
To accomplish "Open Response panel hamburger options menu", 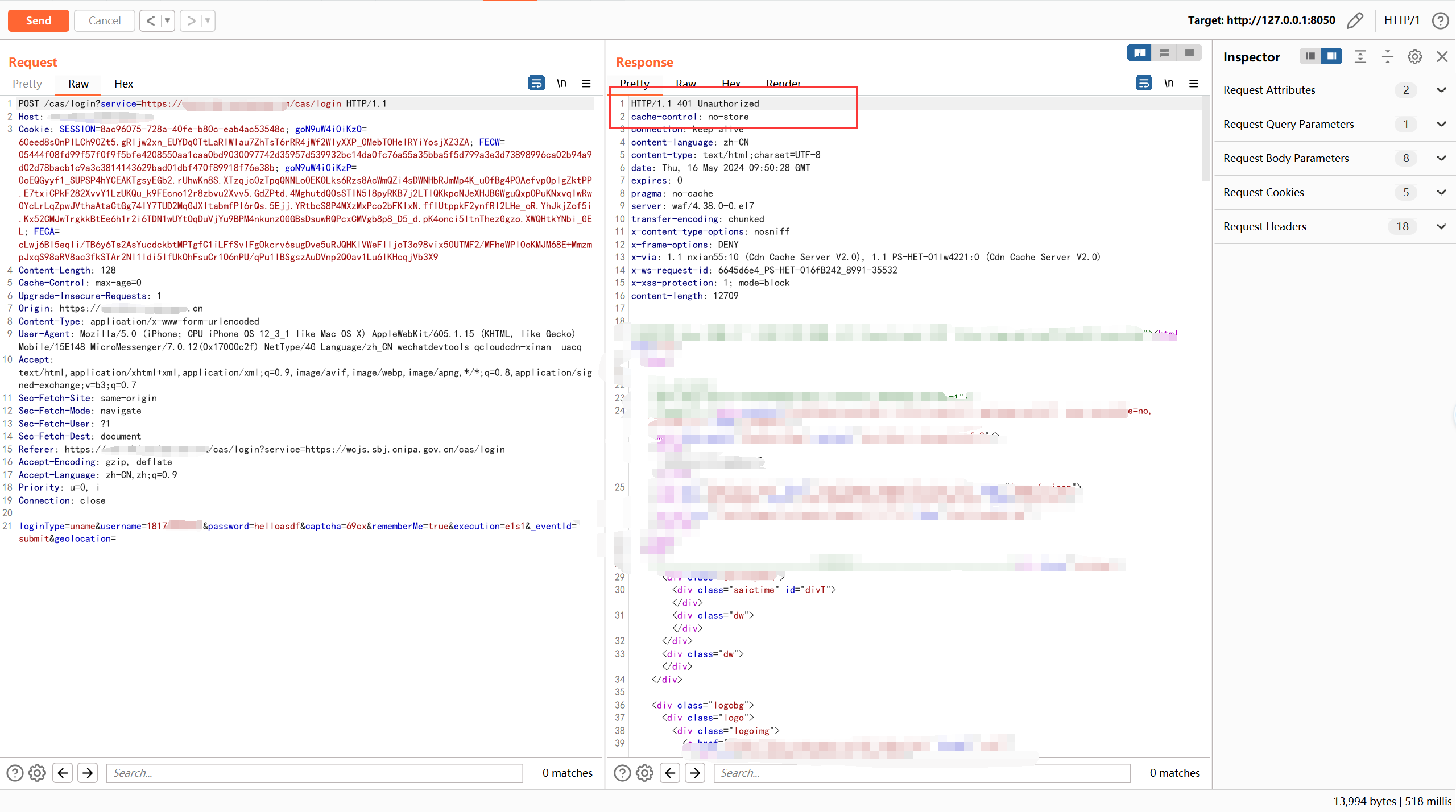I will click(1194, 83).
